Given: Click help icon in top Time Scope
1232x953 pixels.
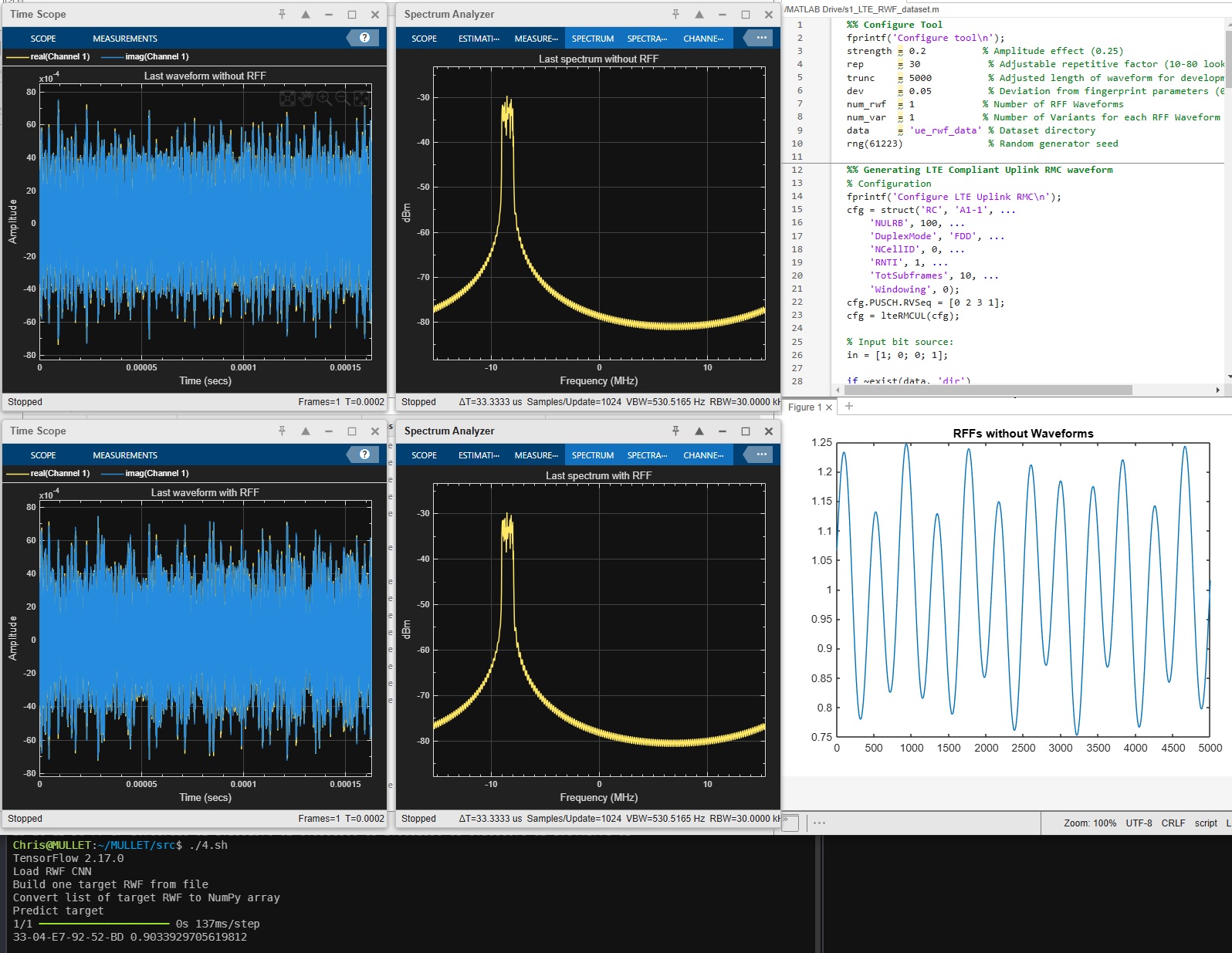Looking at the screenshot, I should point(364,38).
